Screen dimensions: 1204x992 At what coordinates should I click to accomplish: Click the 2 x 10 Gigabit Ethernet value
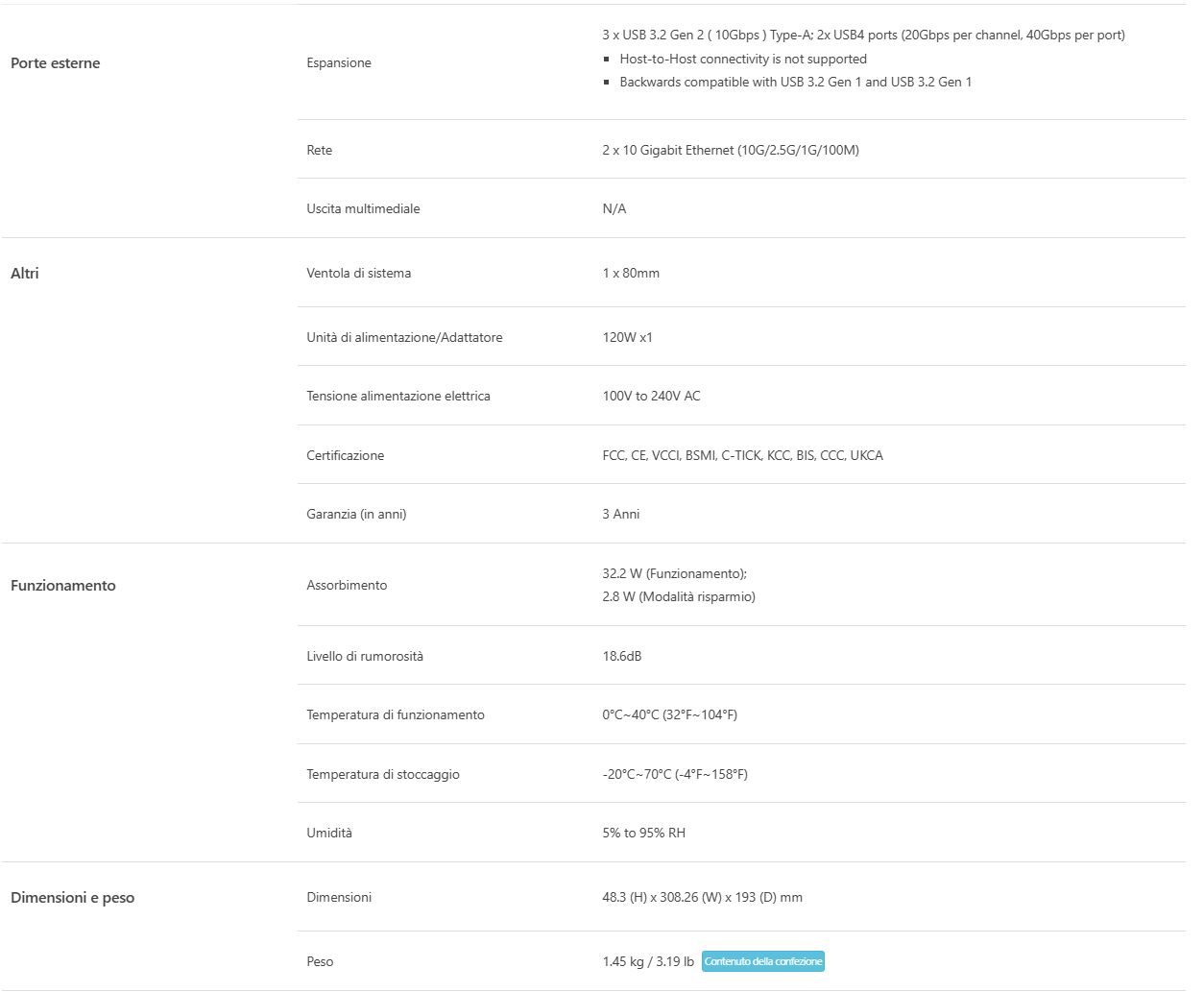730,151
